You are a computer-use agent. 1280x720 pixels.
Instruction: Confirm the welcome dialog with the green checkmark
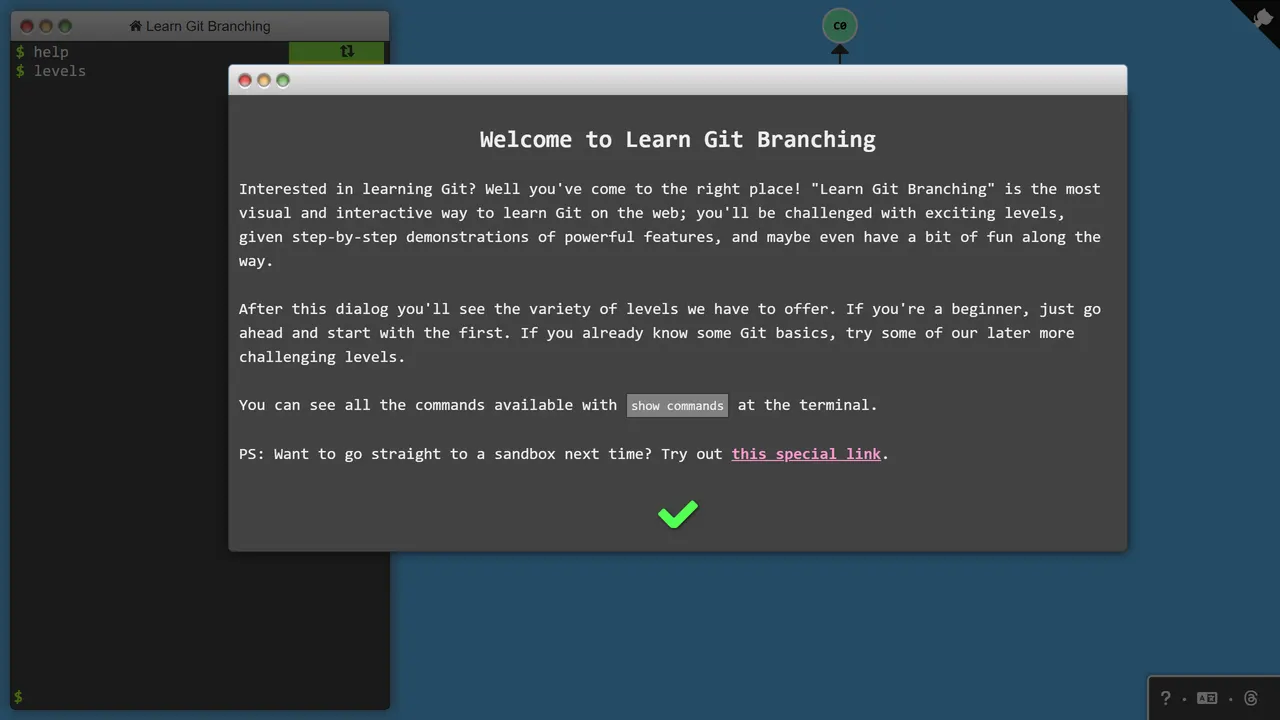(678, 514)
